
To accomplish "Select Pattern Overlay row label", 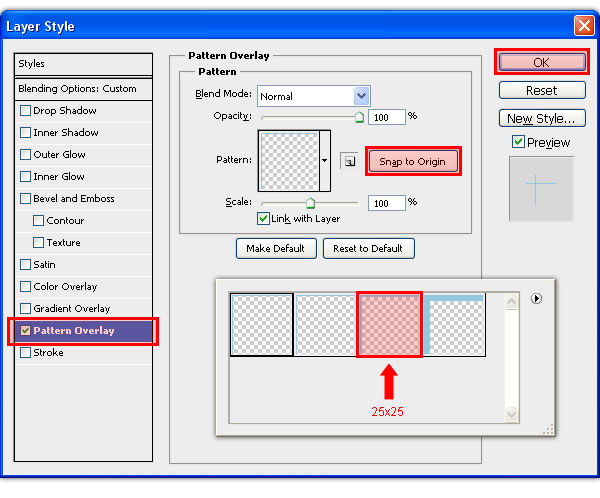I will (x=74, y=331).
